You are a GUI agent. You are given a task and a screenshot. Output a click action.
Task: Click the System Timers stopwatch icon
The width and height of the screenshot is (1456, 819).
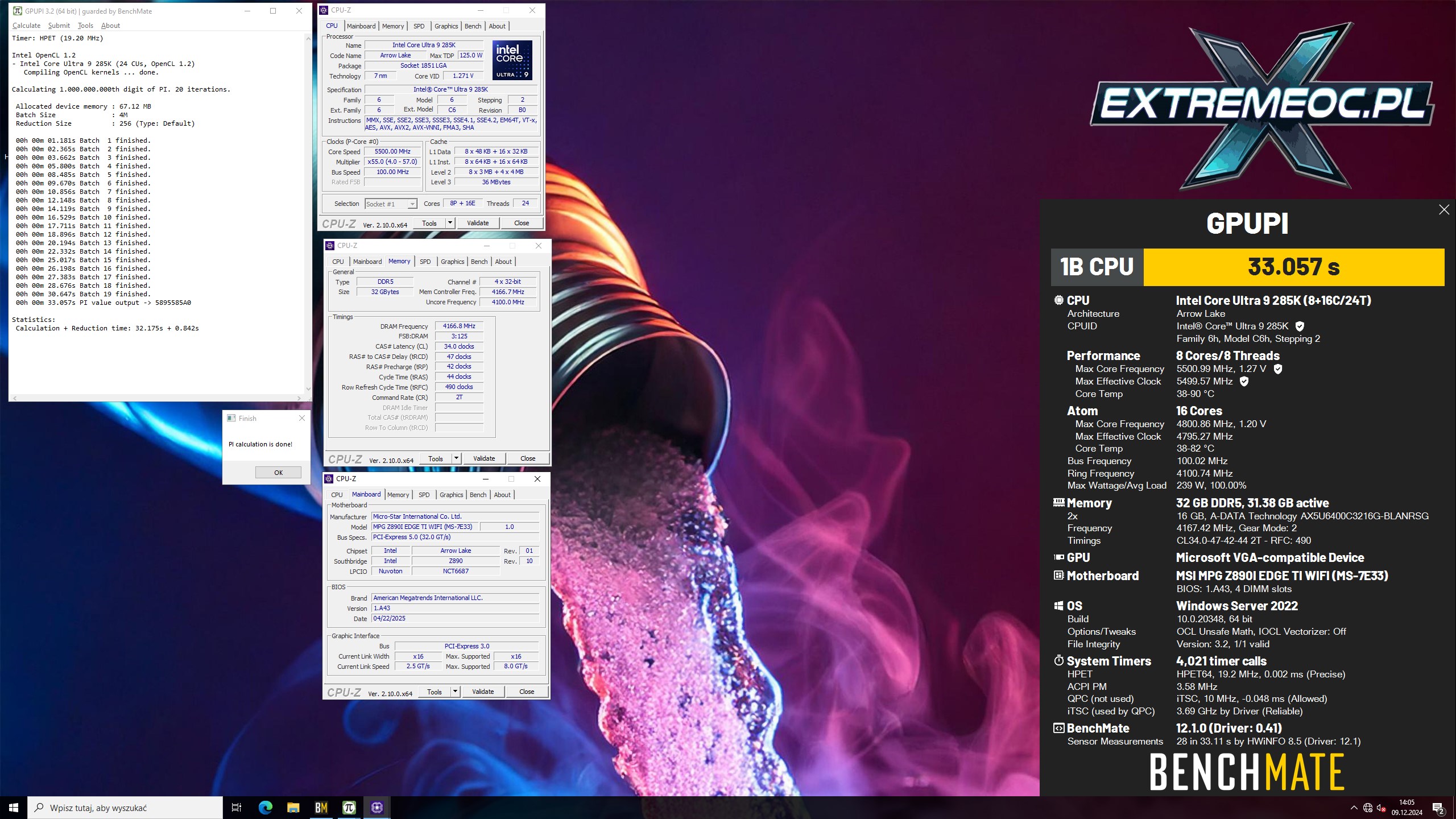(x=1058, y=661)
